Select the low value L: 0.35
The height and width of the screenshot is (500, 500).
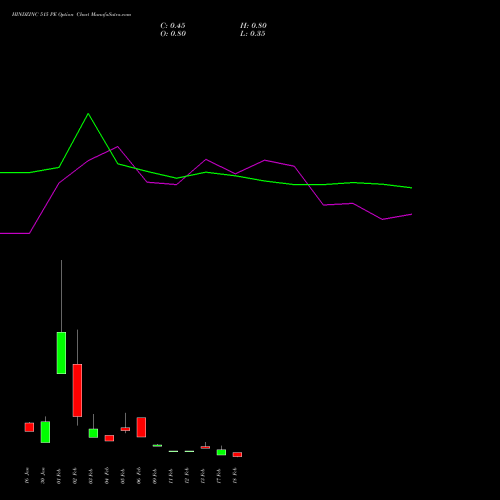[x=253, y=34]
